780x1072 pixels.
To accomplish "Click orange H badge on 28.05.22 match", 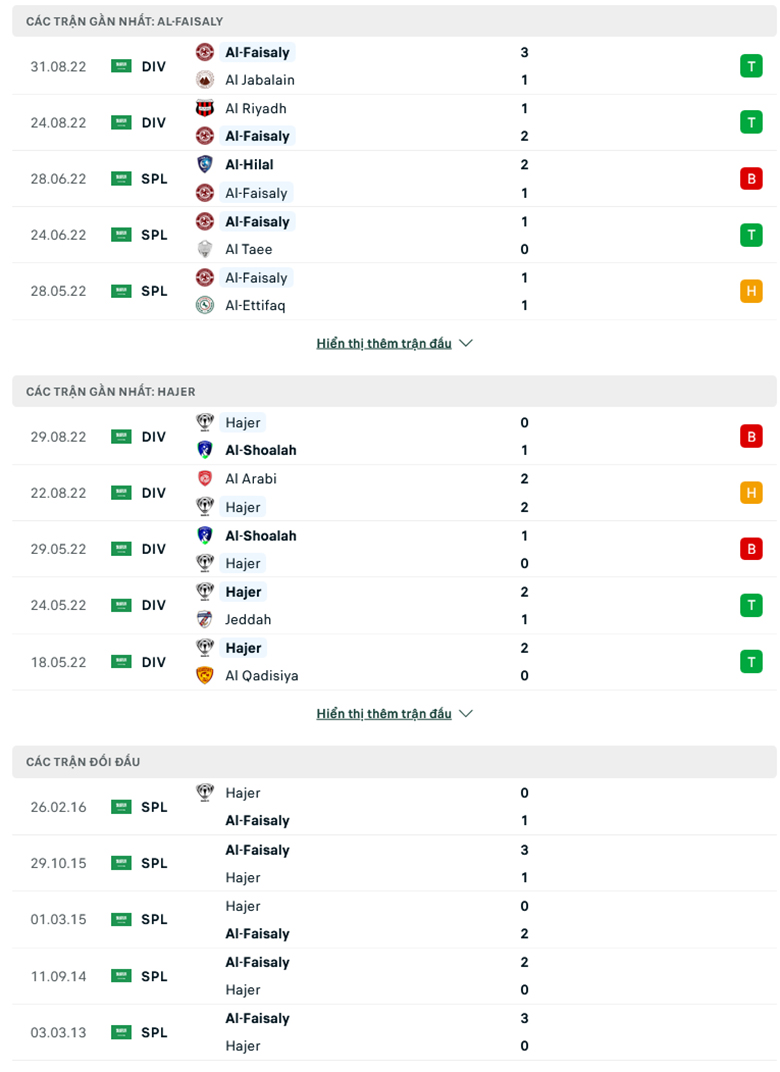I will (x=750, y=291).
